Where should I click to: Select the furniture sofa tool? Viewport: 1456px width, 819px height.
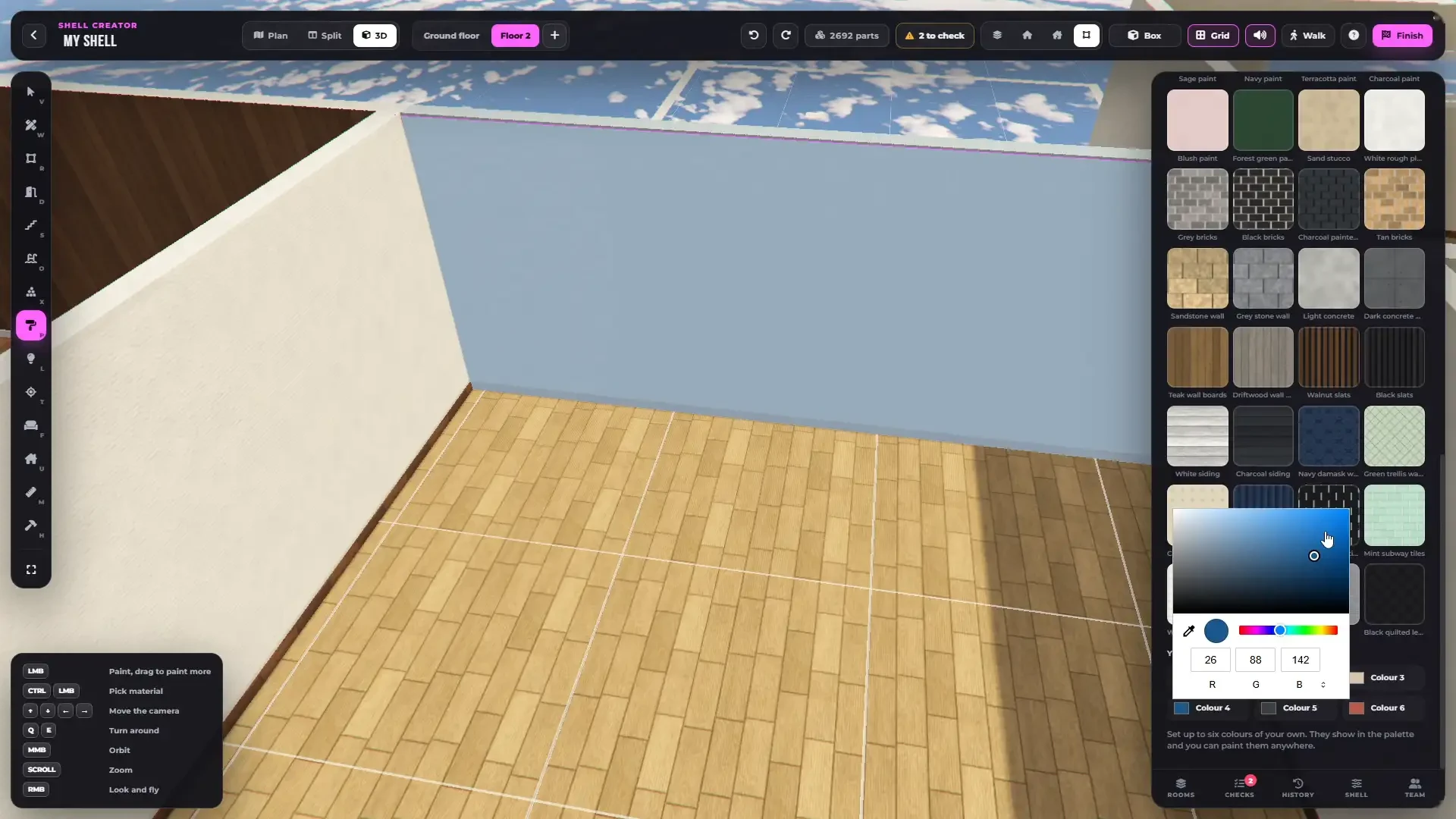pyautogui.click(x=31, y=425)
